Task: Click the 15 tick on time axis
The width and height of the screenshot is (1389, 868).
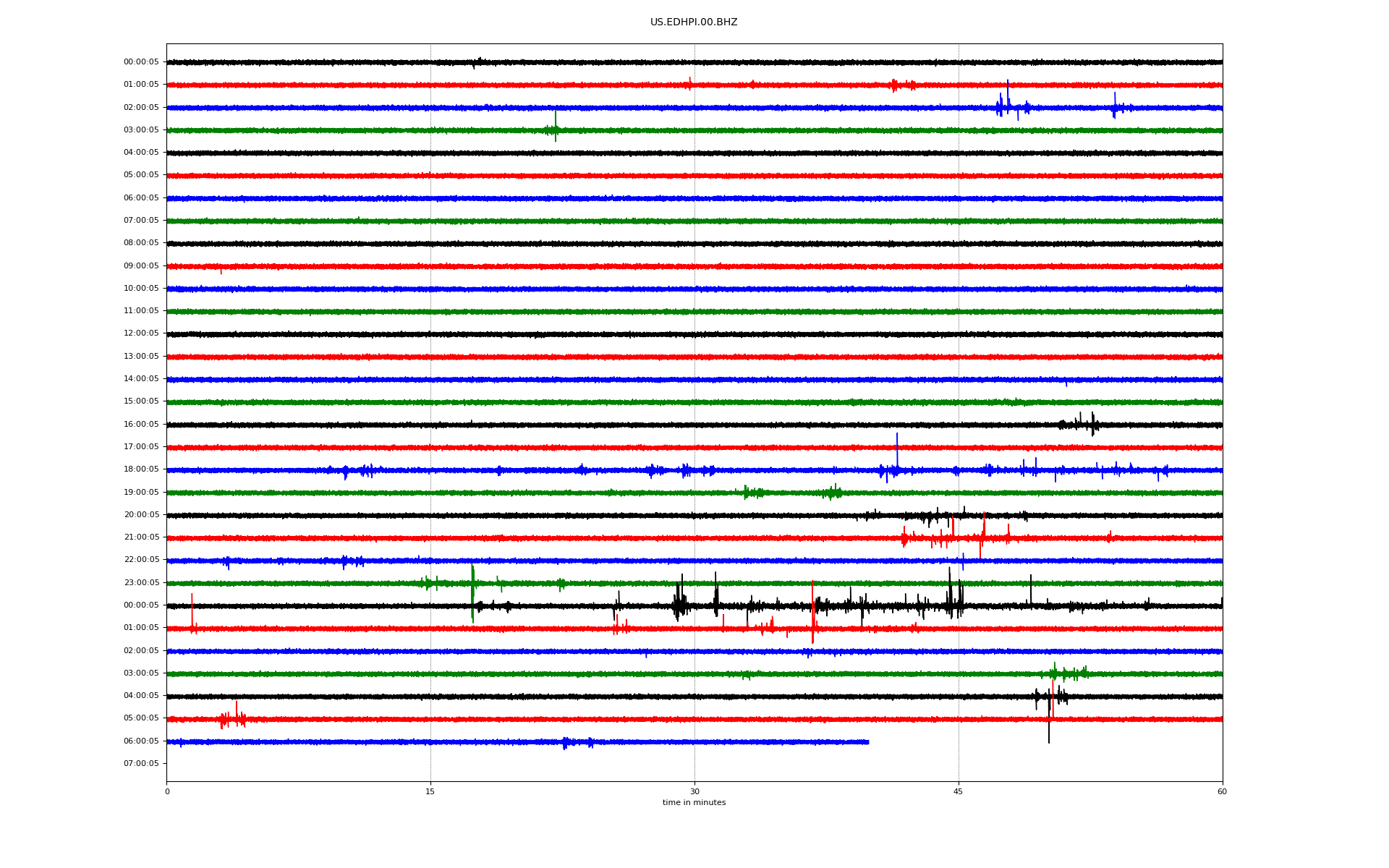Action: (x=430, y=791)
